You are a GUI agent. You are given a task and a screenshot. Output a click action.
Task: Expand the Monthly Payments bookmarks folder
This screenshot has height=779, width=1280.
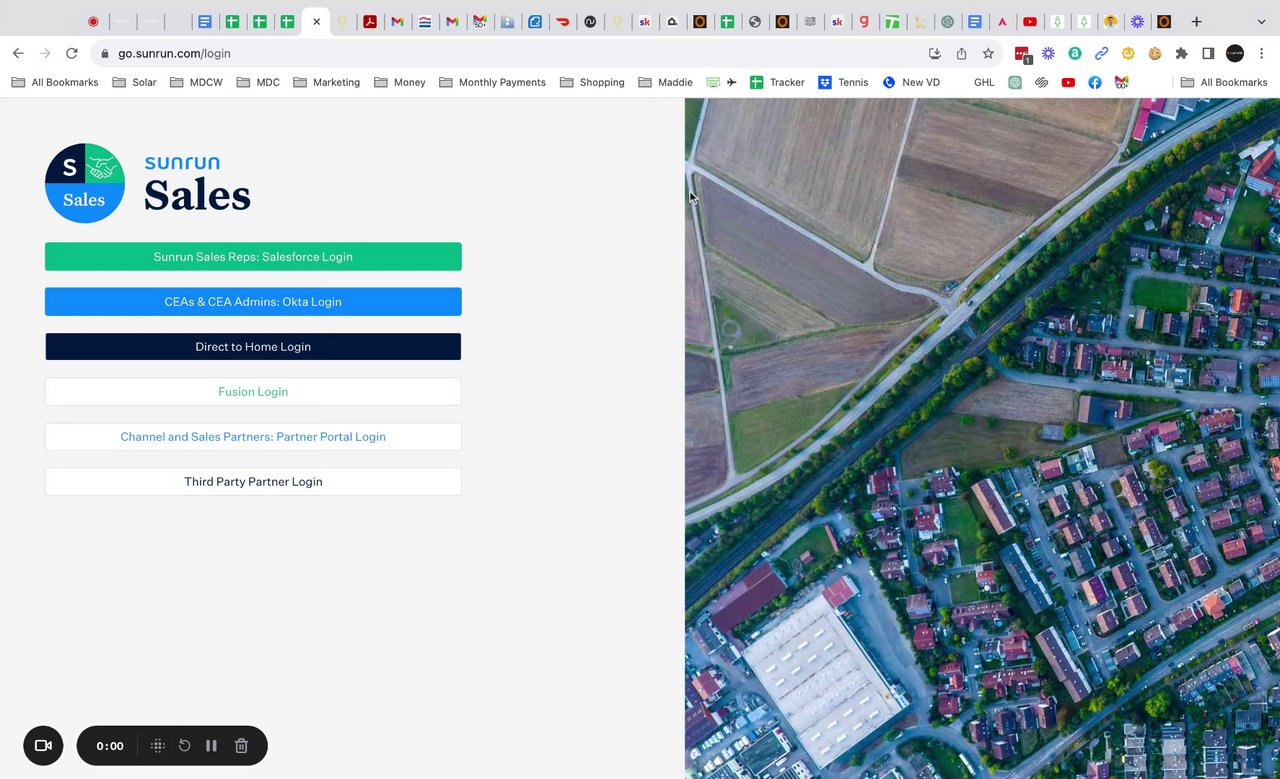tap(492, 82)
